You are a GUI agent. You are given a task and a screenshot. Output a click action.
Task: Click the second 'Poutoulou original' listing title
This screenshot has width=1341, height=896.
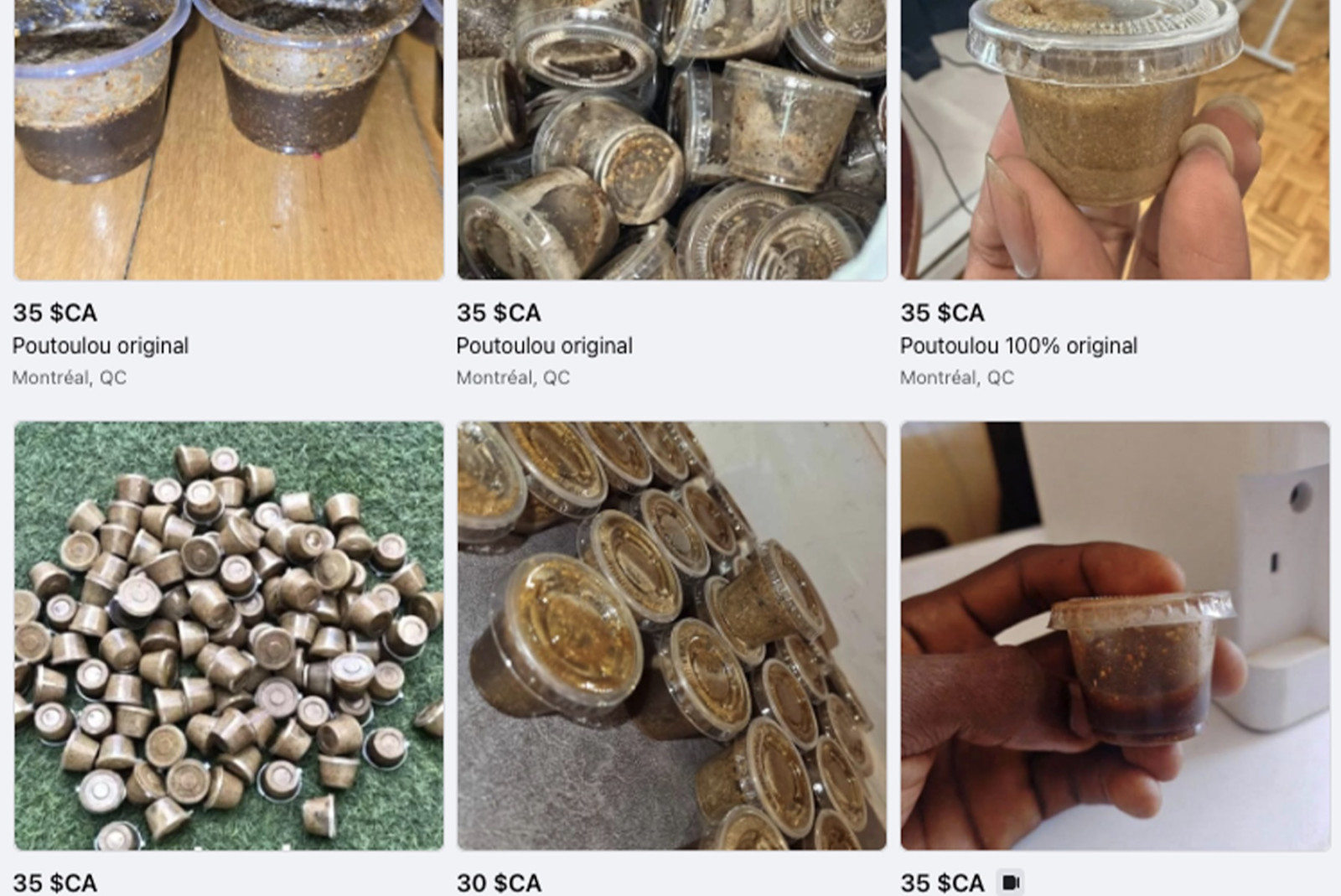coord(545,346)
